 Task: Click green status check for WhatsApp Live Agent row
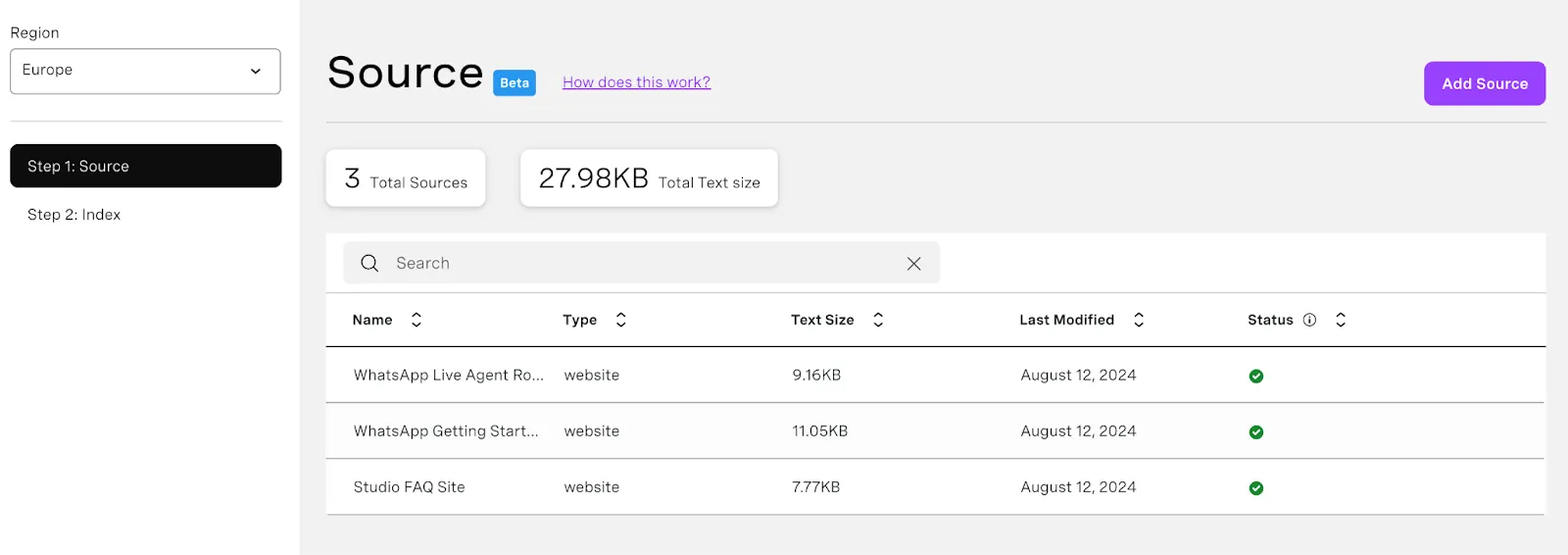pyautogui.click(x=1255, y=377)
